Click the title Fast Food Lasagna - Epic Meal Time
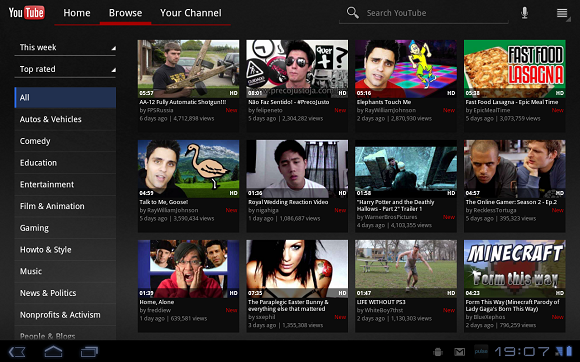 point(512,102)
